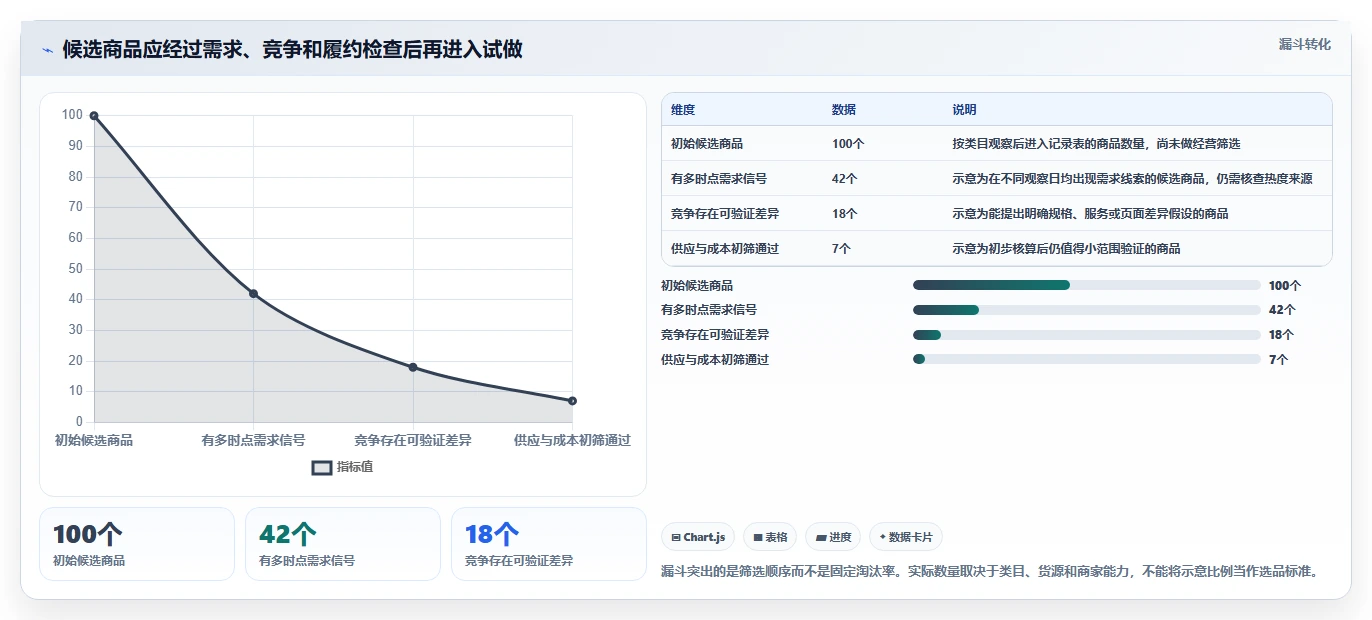Click the y-axis tick label 90

tap(75, 146)
